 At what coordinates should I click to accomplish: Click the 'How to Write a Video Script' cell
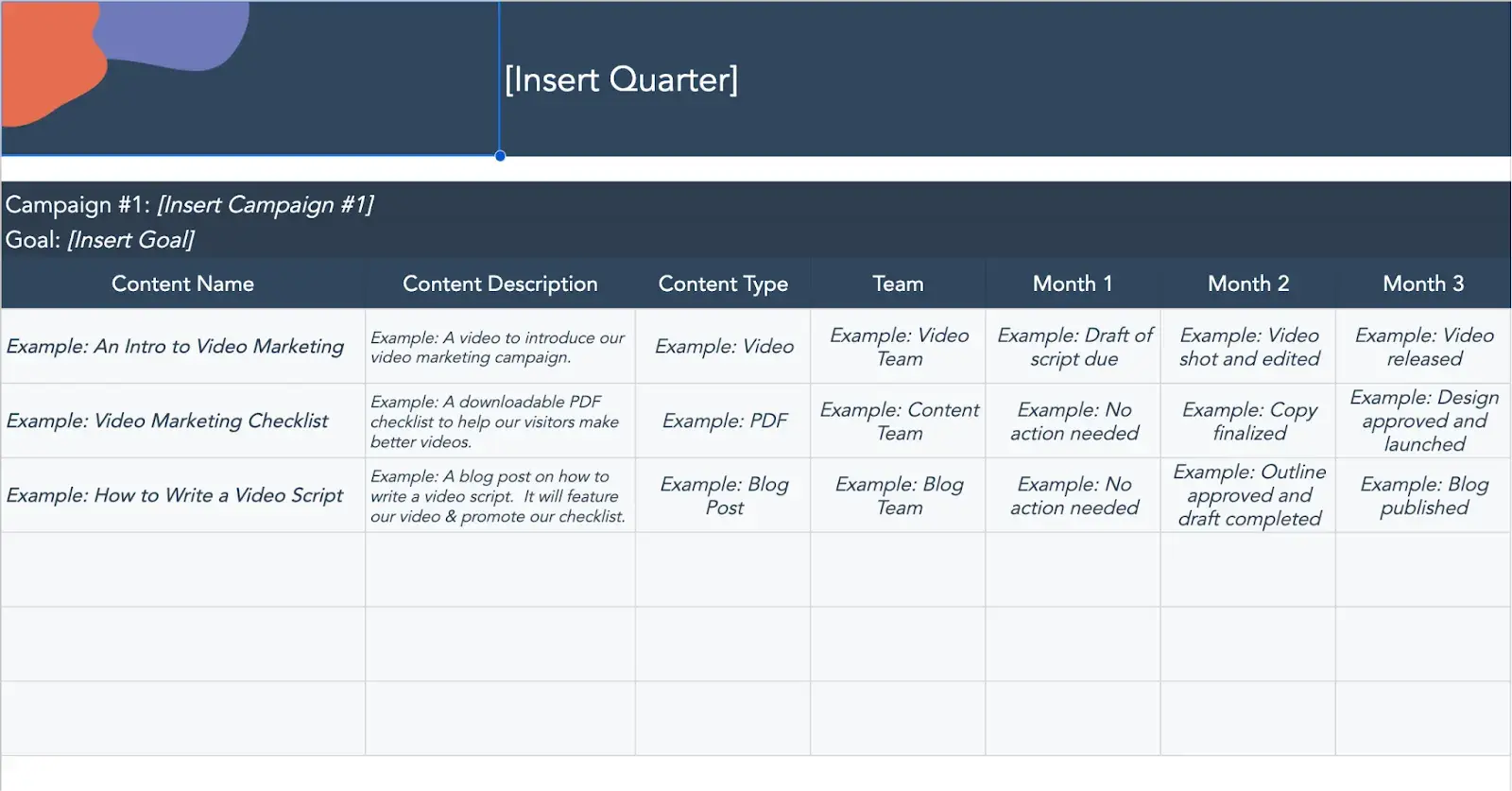coord(175,495)
